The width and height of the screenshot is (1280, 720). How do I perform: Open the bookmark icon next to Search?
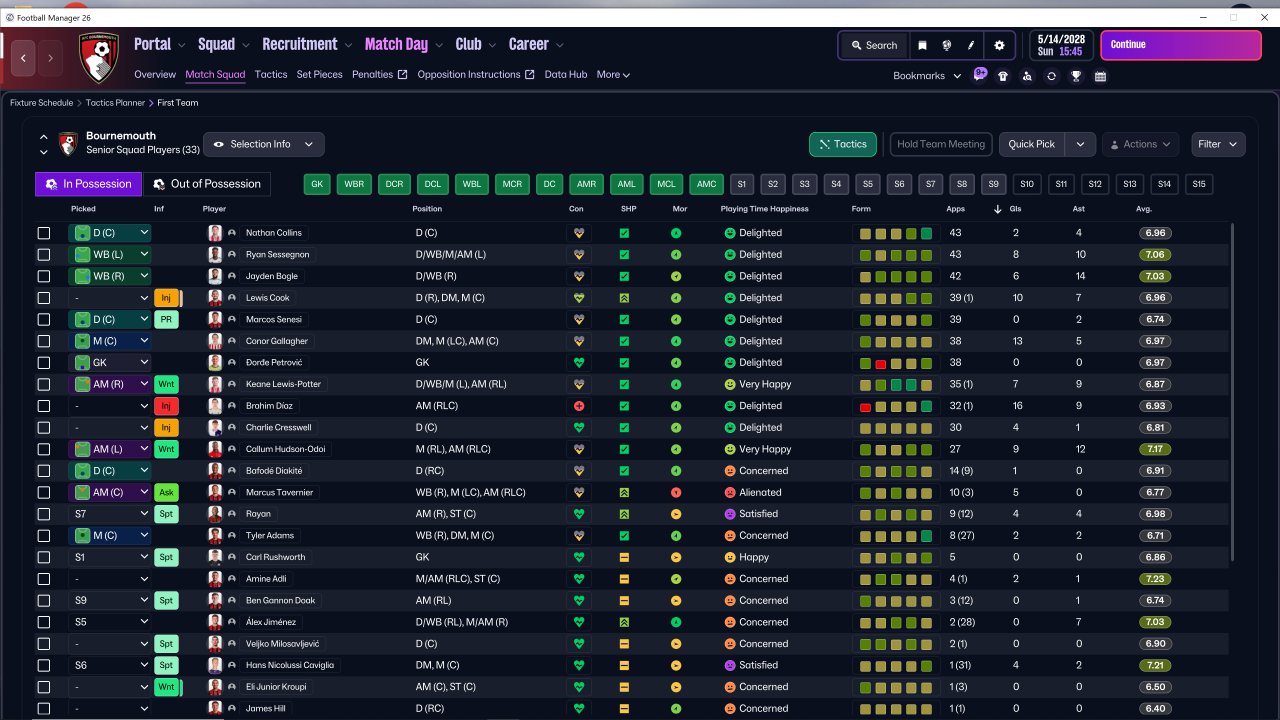point(922,45)
